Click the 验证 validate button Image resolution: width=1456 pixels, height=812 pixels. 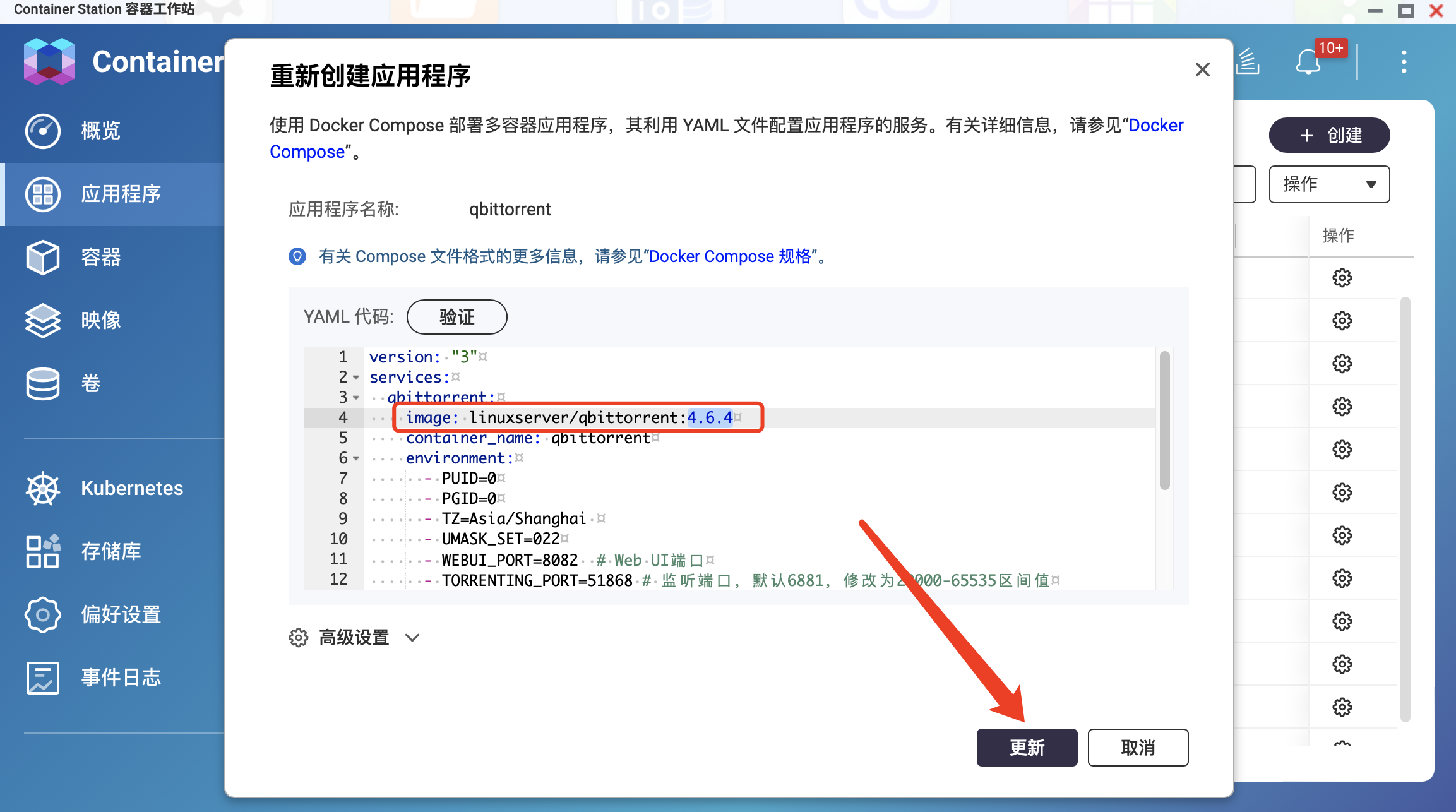click(456, 317)
